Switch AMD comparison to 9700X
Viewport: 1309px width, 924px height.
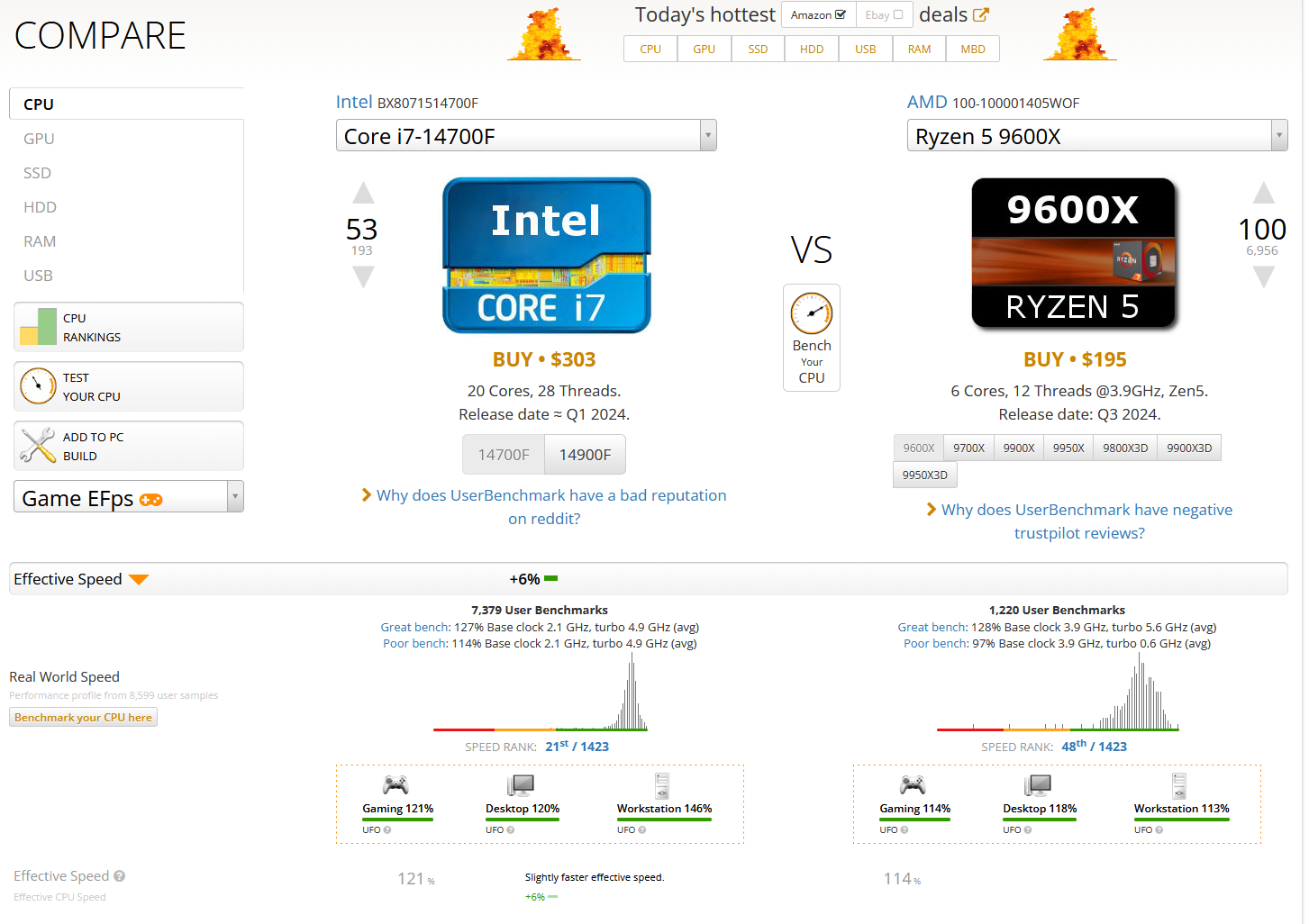point(968,448)
